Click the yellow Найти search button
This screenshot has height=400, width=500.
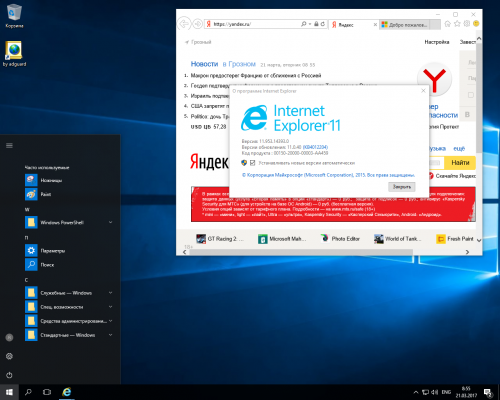point(460,163)
